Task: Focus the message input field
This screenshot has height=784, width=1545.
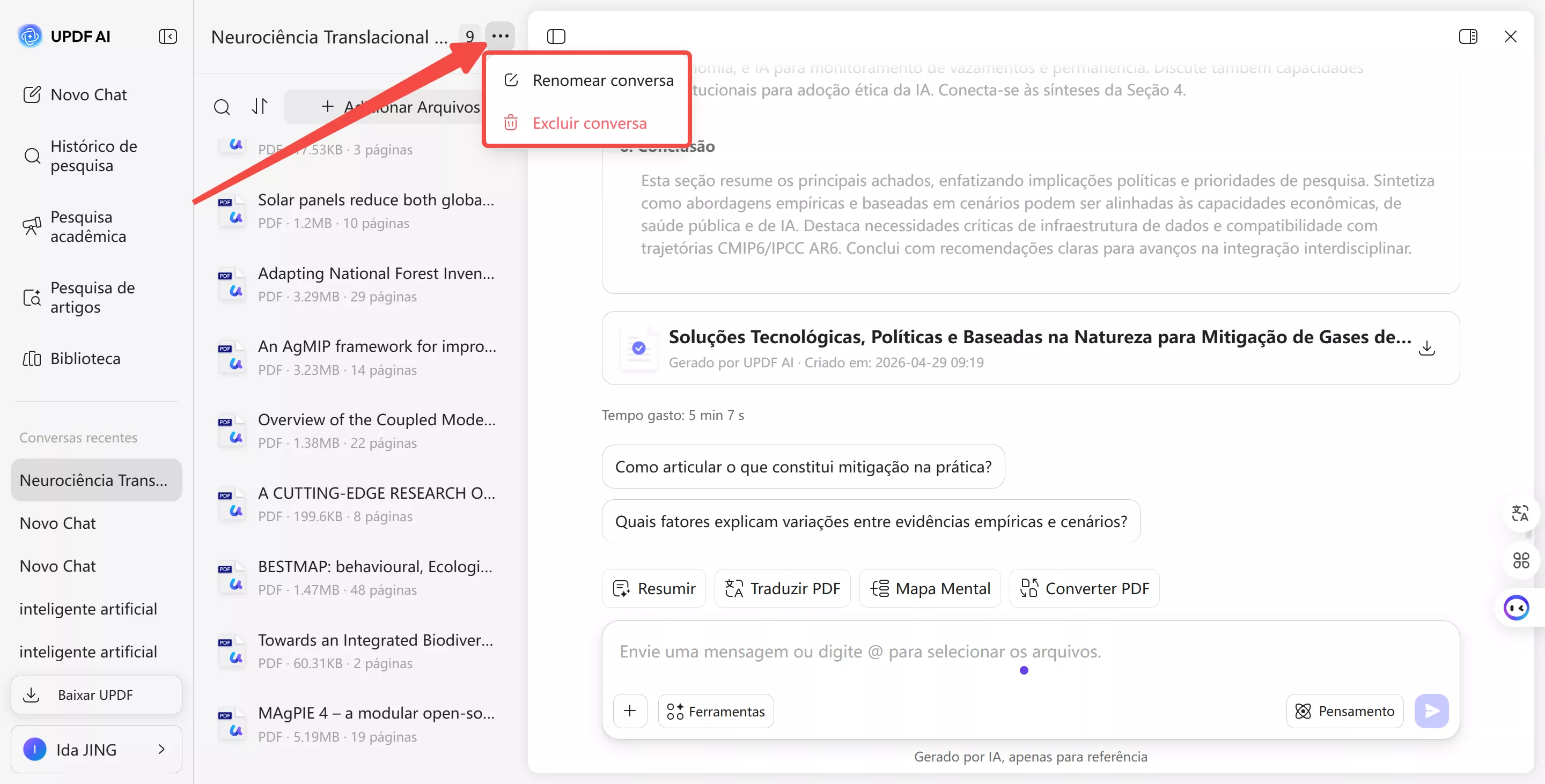Action: pos(1031,652)
